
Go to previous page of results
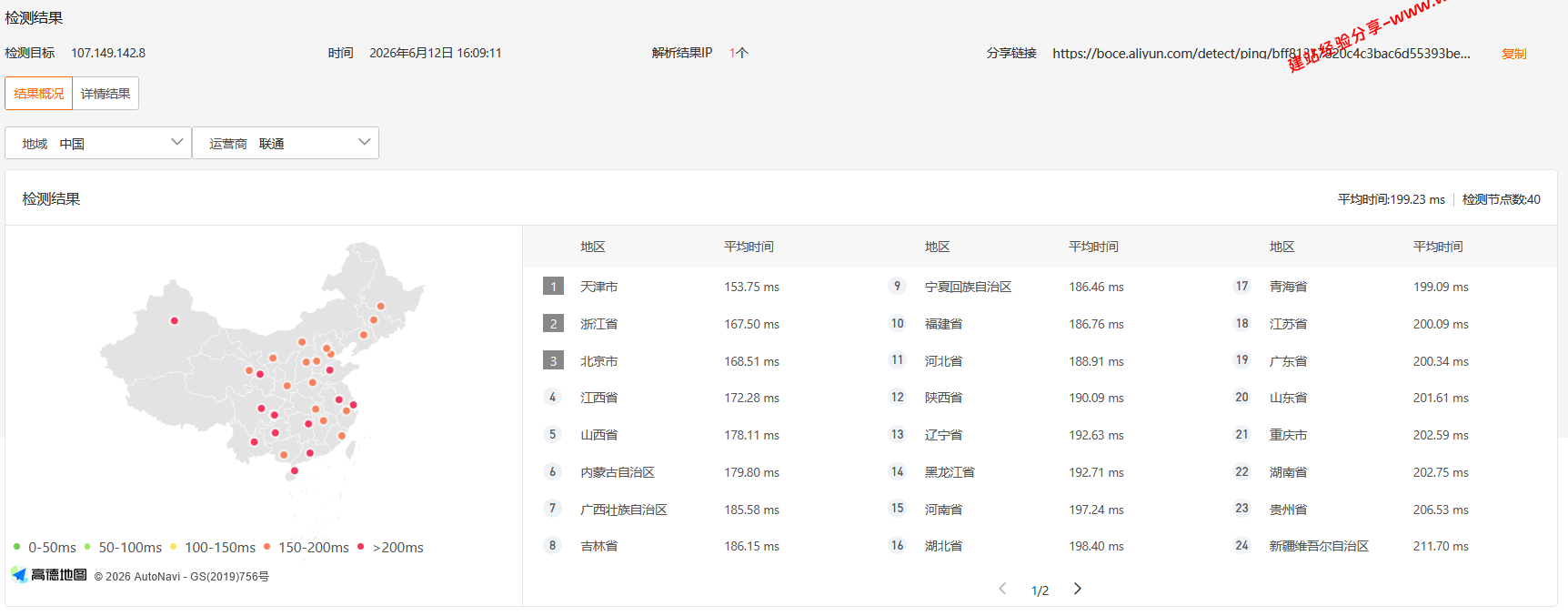click(x=1002, y=589)
